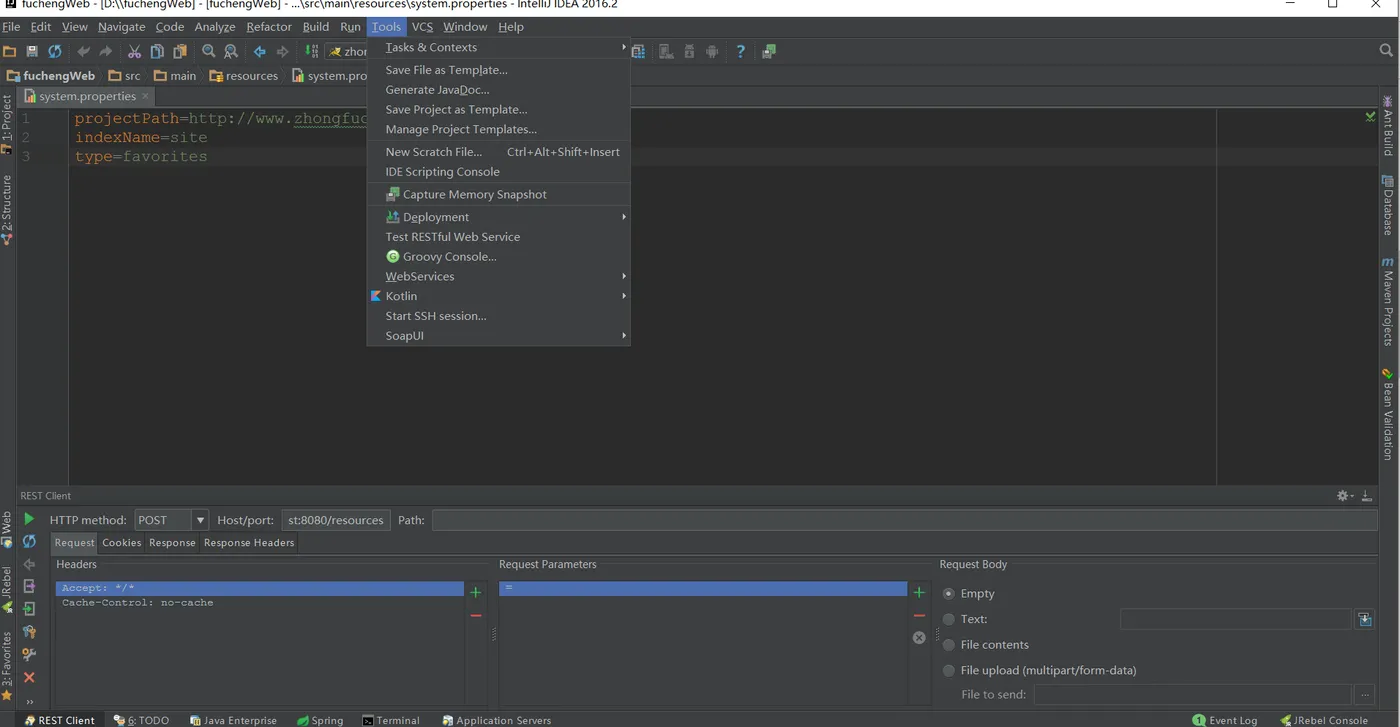Expand the Deployment submenu

(x=498, y=217)
